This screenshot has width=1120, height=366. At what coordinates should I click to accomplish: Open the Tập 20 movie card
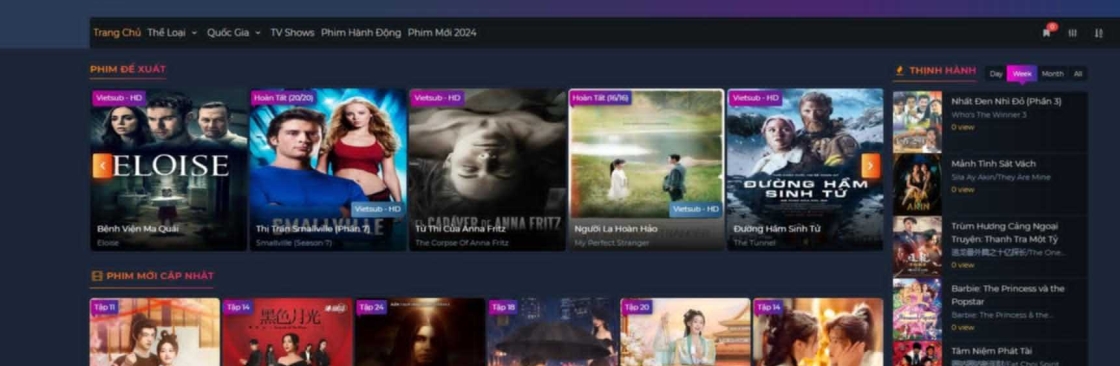[686, 332]
